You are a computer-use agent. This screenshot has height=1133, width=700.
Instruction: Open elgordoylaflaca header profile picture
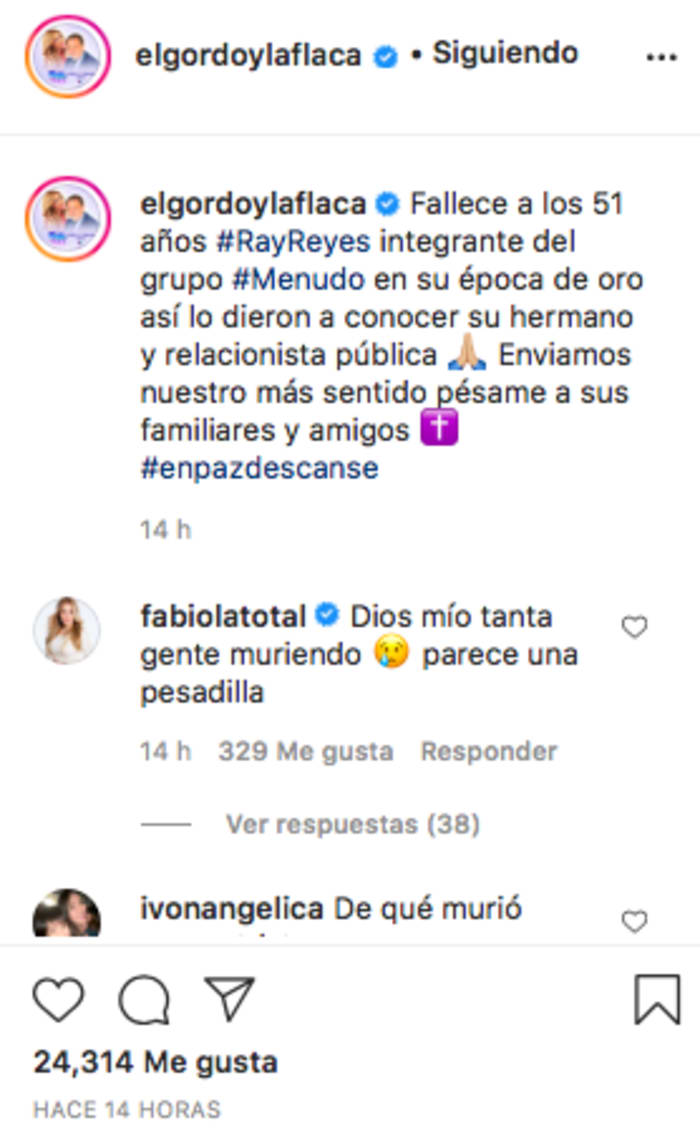click(67, 56)
